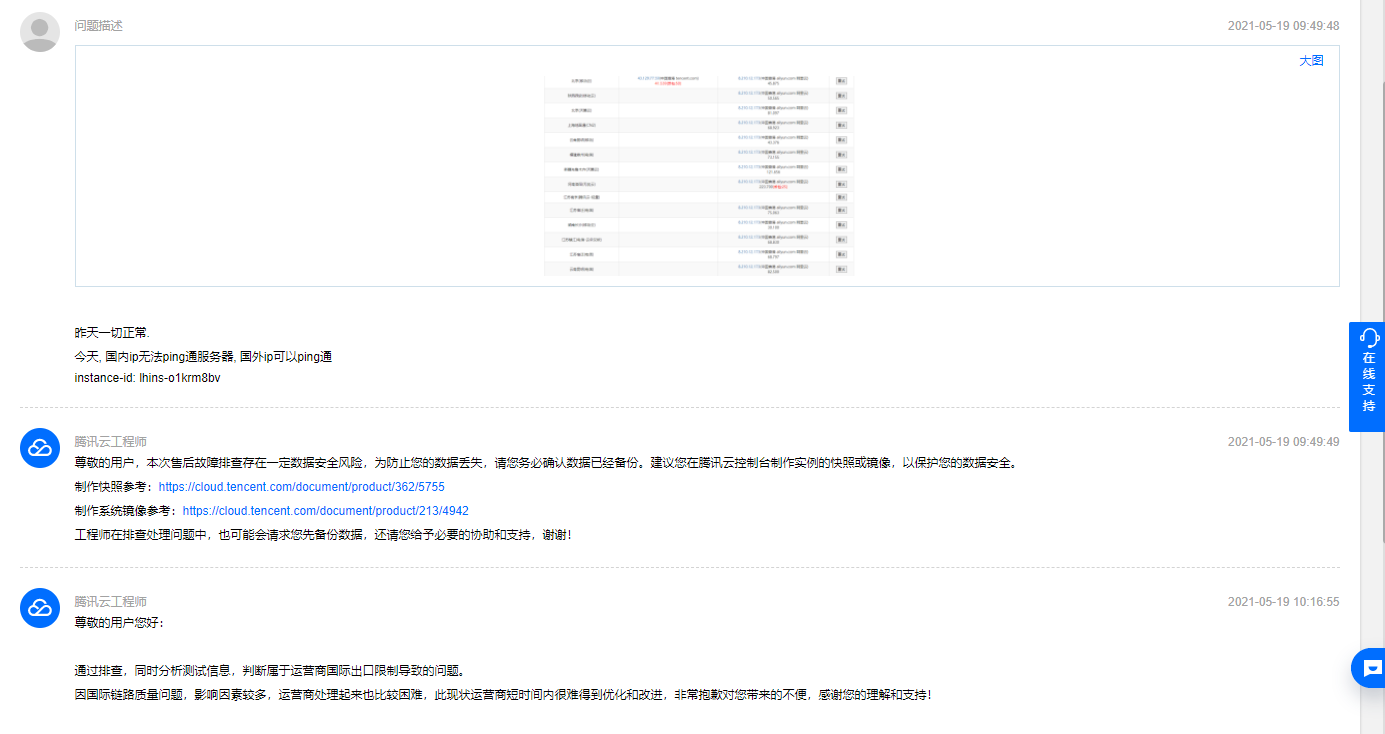
Task: Click the Tencent Cloud logo avatar on first engineer reply
Action: tap(39, 448)
